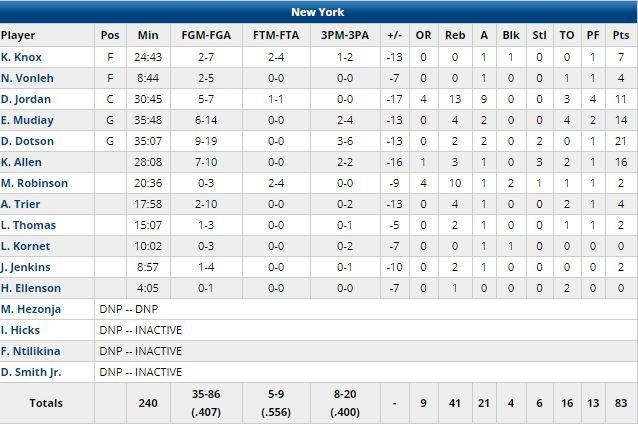This screenshot has height=425, width=638.
Task: Click M. Robinson's name
Action: (x=34, y=183)
